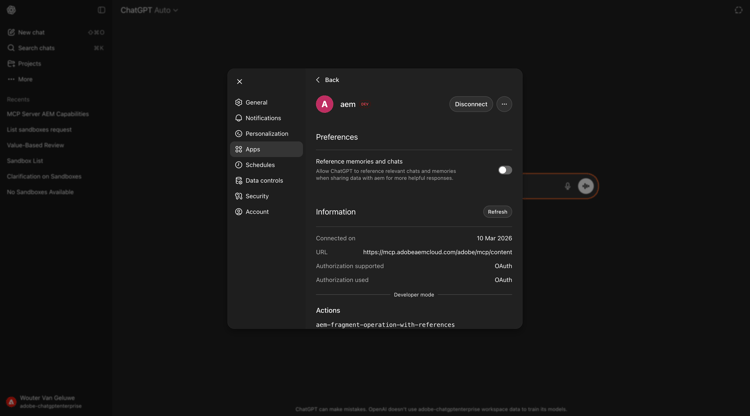Collapse the sidebar with the panel icon
This screenshot has height=416, width=750.
pyautogui.click(x=101, y=10)
